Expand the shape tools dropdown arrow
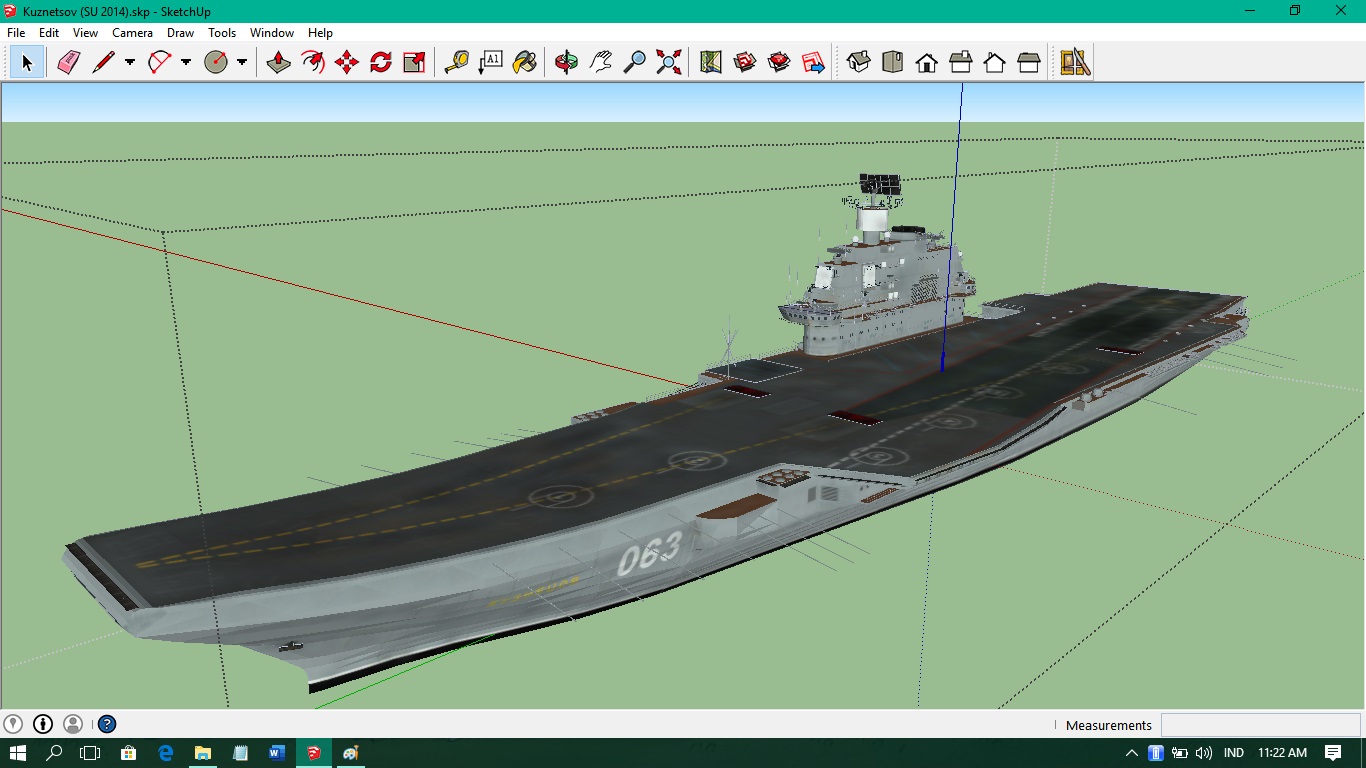The width and height of the screenshot is (1366, 768). (x=242, y=62)
